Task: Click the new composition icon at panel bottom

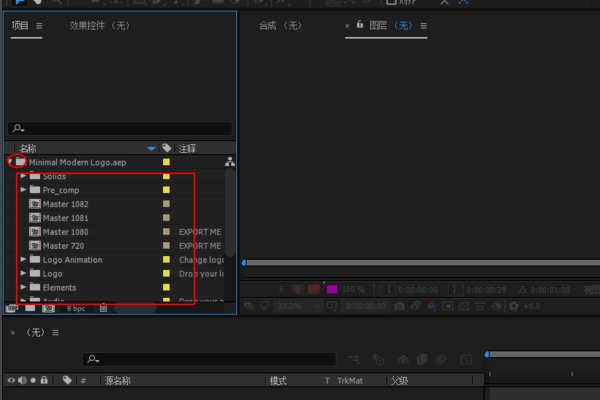Action: (47, 308)
